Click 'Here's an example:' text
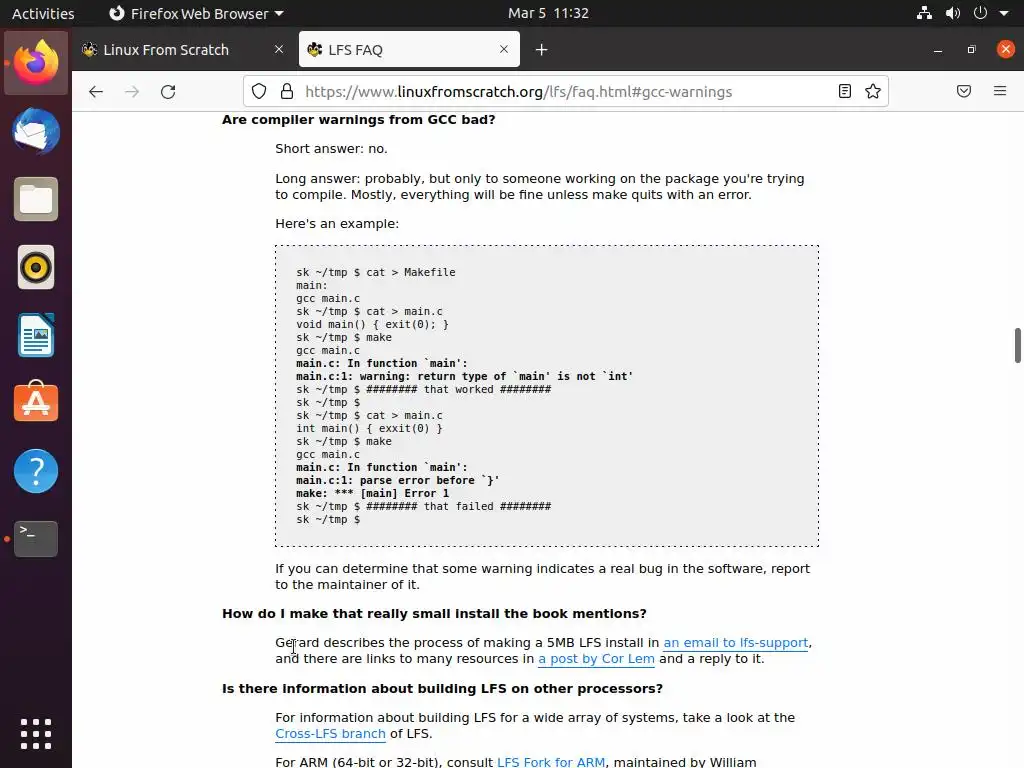This screenshot has height=768, width=1024. 337,223
